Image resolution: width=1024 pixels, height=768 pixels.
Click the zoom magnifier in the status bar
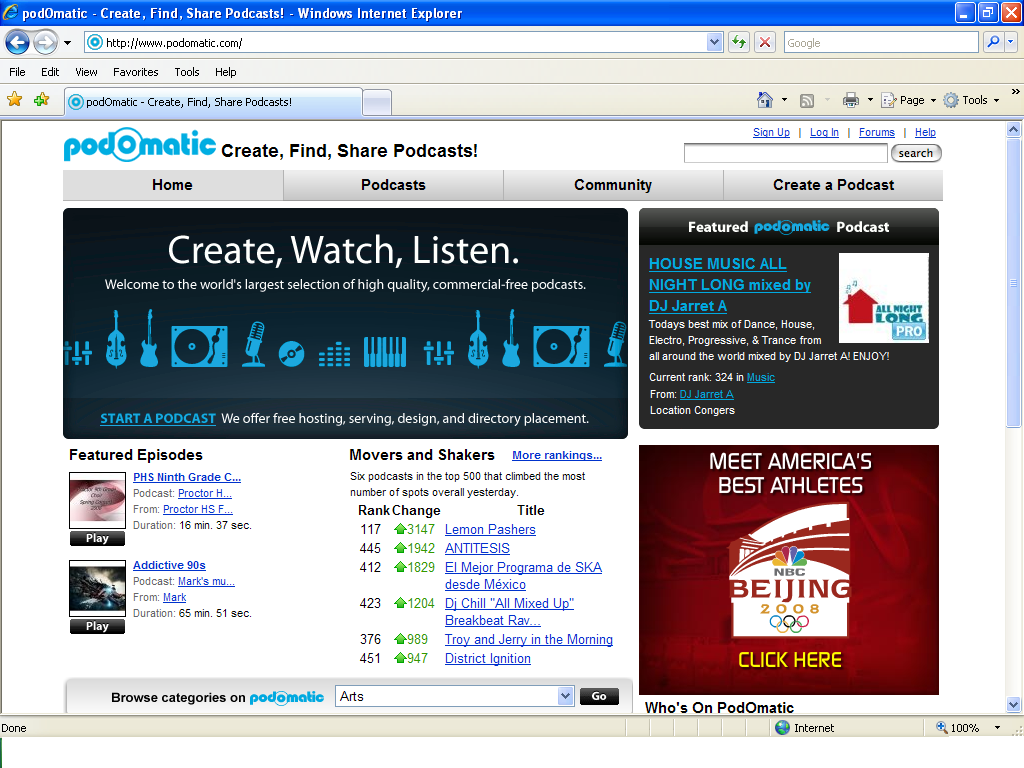[942, 727]
